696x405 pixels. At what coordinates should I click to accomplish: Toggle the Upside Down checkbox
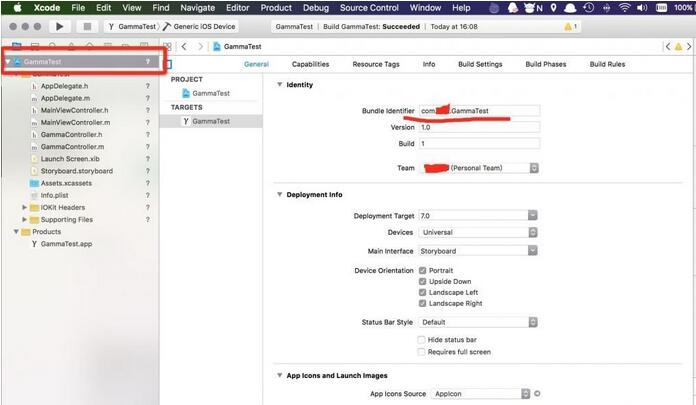click(x=422, y=282)
